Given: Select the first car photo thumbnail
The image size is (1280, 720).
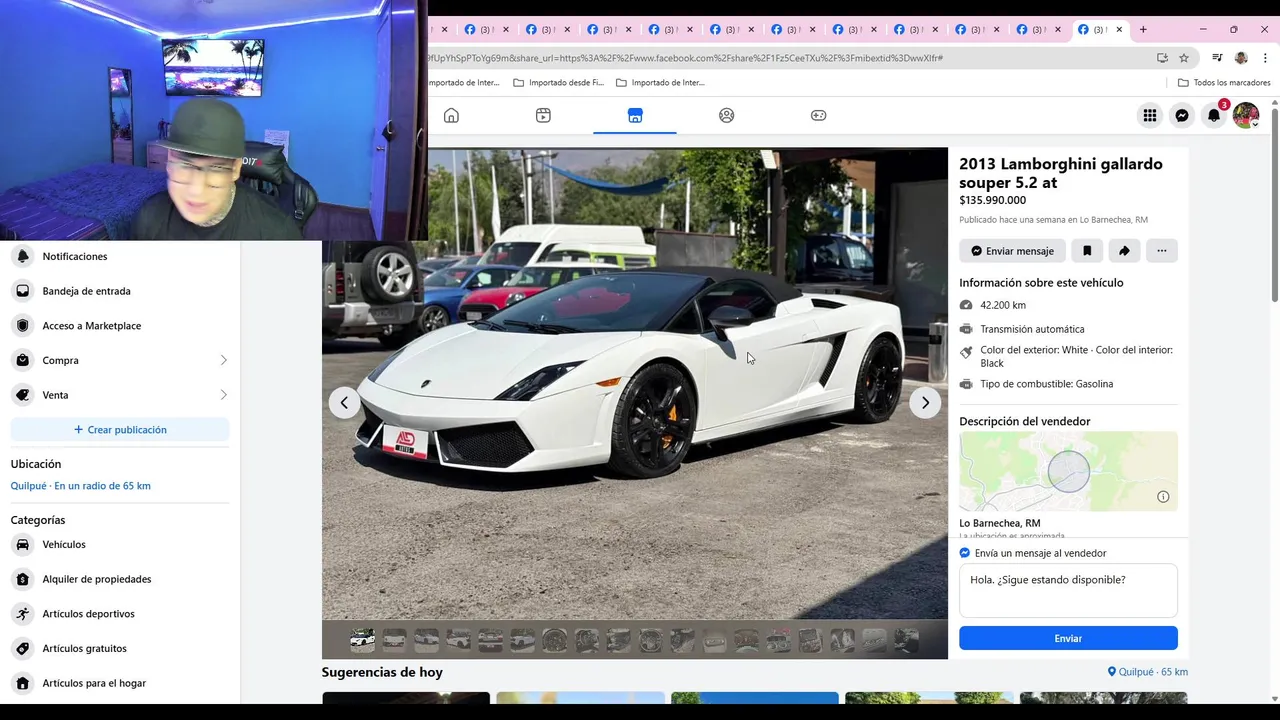Looking at the screenshot, I should point(362,640).
